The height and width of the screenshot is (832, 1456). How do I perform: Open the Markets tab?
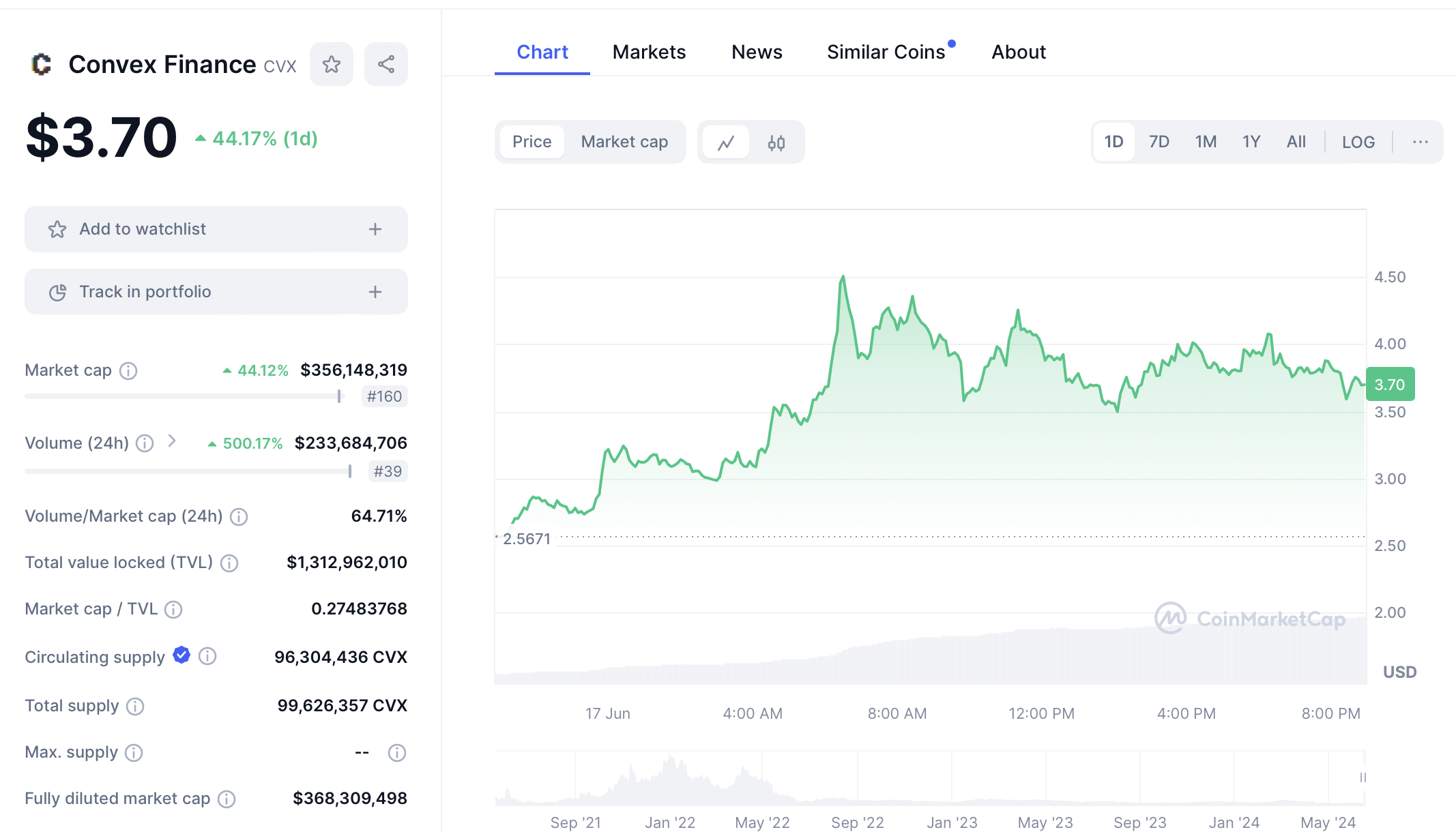[x=649, y=52]
